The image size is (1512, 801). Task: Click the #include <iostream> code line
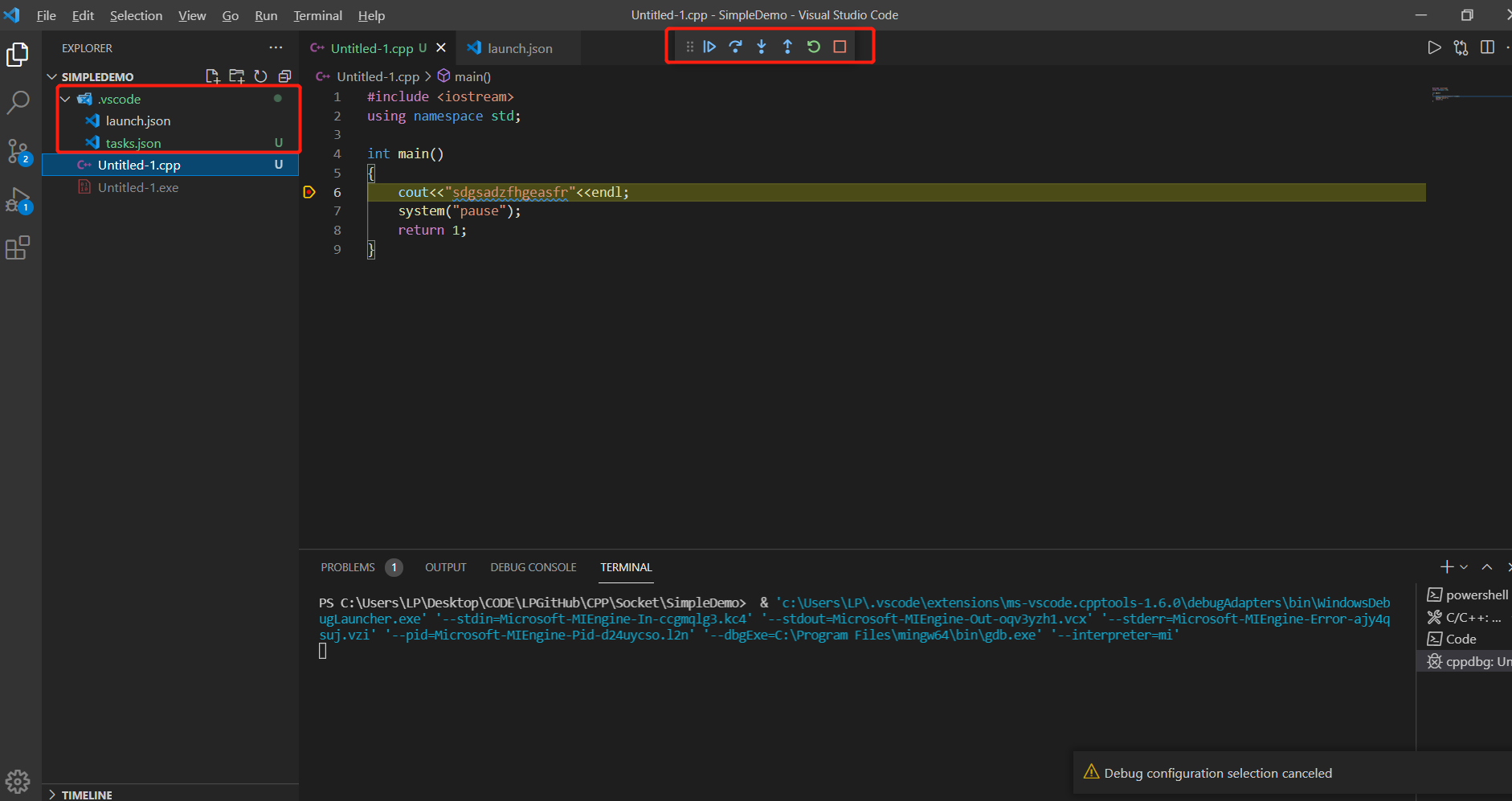(440, 96)
